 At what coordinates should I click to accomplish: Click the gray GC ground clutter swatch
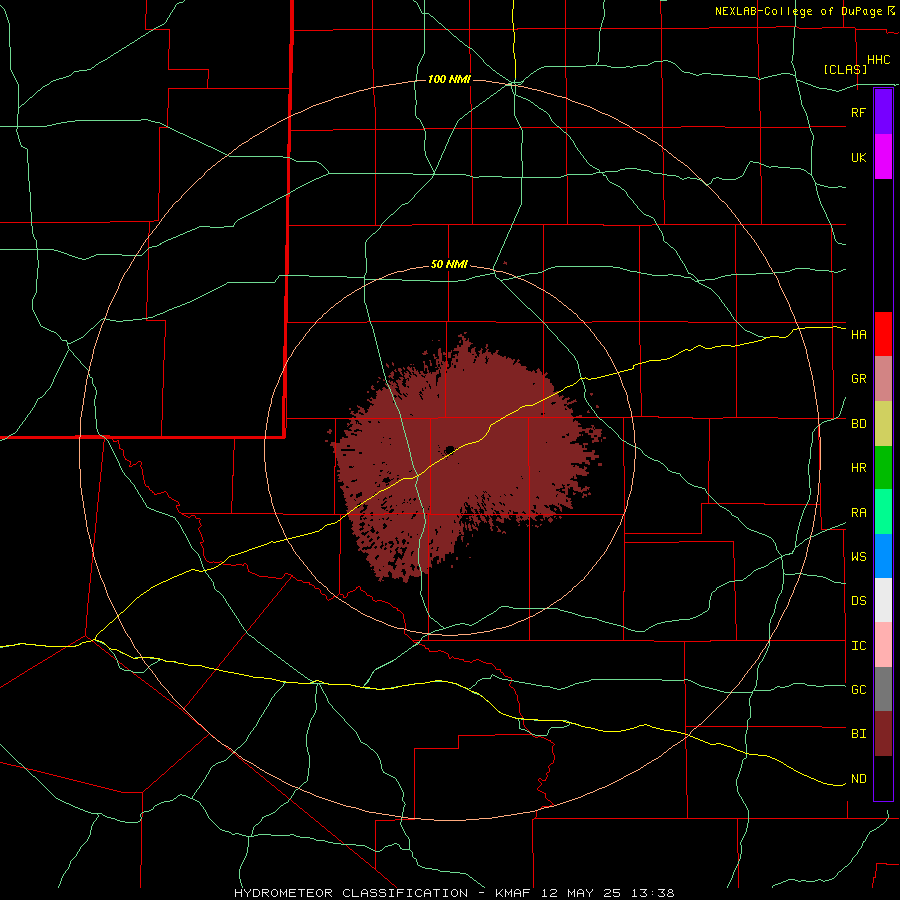click(883, 689)
